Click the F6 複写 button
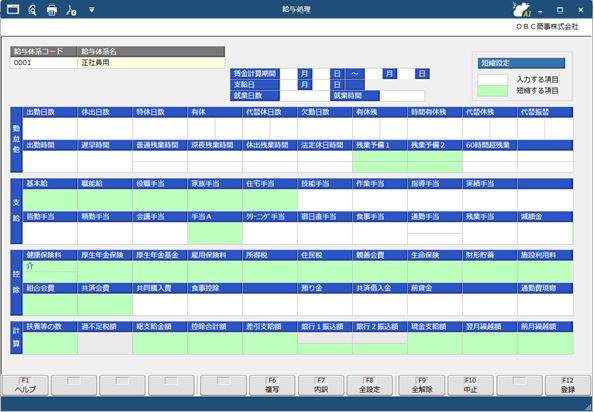Image resolution: width=594 pixels, height=412 pixels. click(x=272, y=385)
